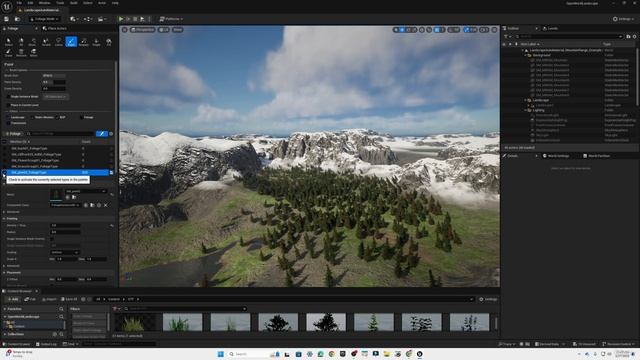Enable Single Instance Mode checkbox
The width and height of the screenshot is (640, 360).
8,97
